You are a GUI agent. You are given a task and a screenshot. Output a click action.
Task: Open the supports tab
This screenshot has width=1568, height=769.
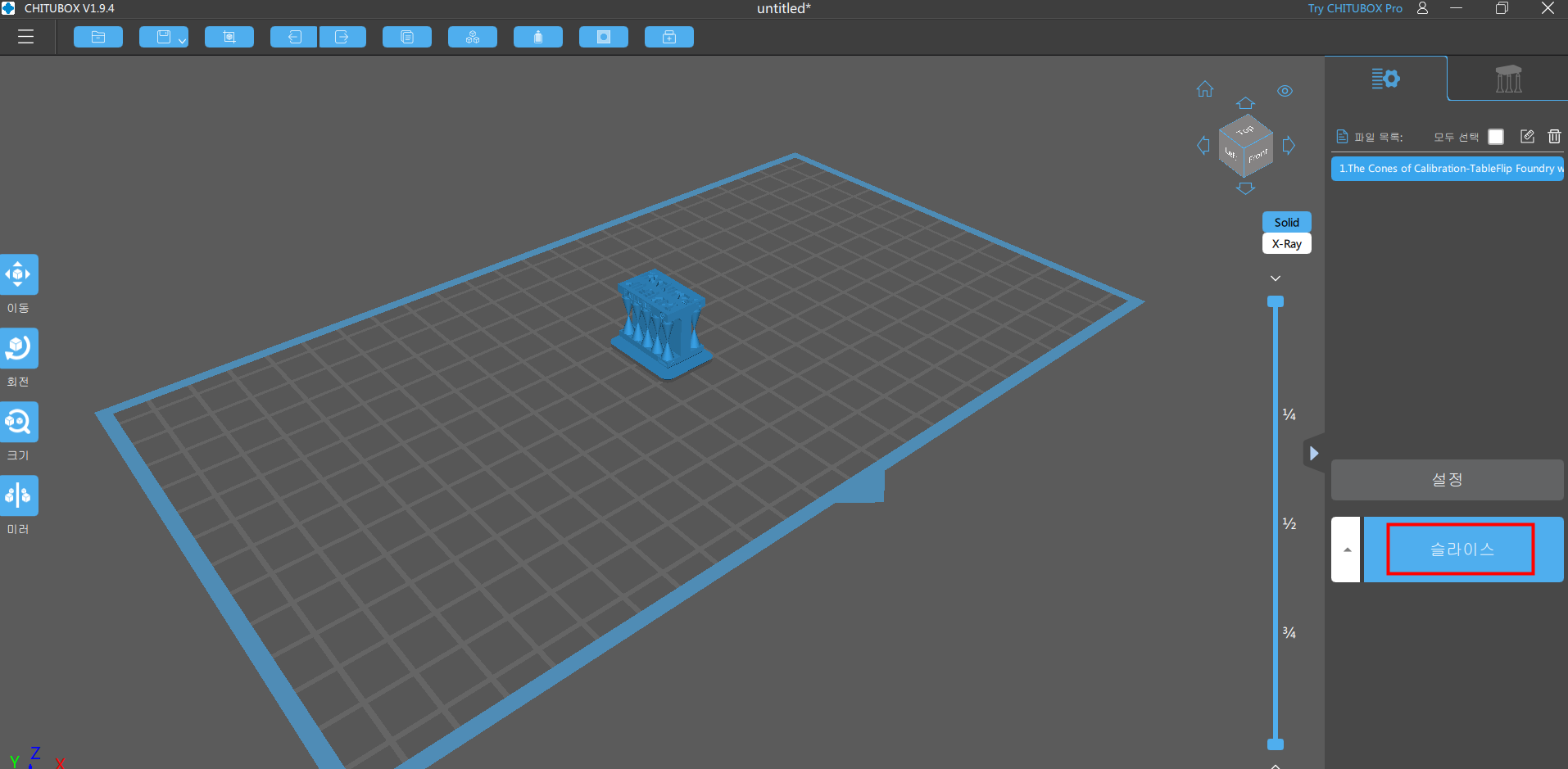point(1508,79)
